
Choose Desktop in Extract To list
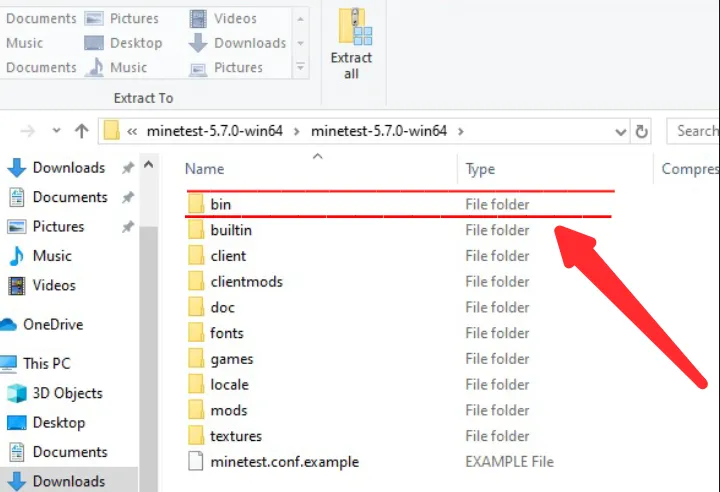124,43
